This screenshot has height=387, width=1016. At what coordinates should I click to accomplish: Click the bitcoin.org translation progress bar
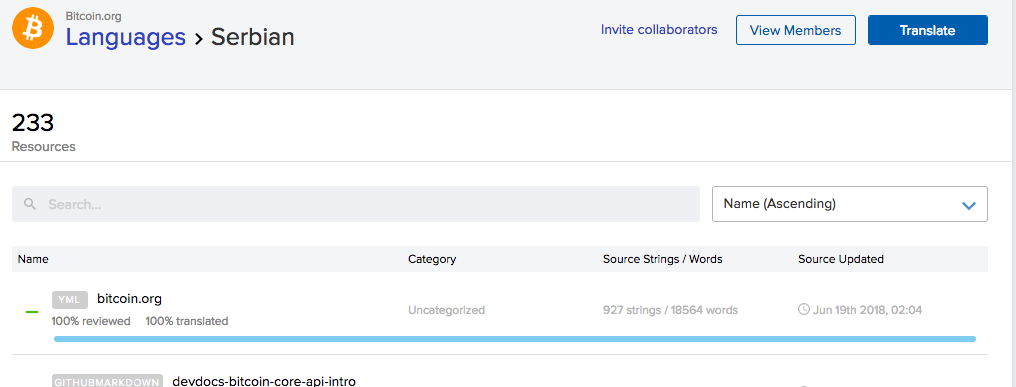[x=515, y=338]
